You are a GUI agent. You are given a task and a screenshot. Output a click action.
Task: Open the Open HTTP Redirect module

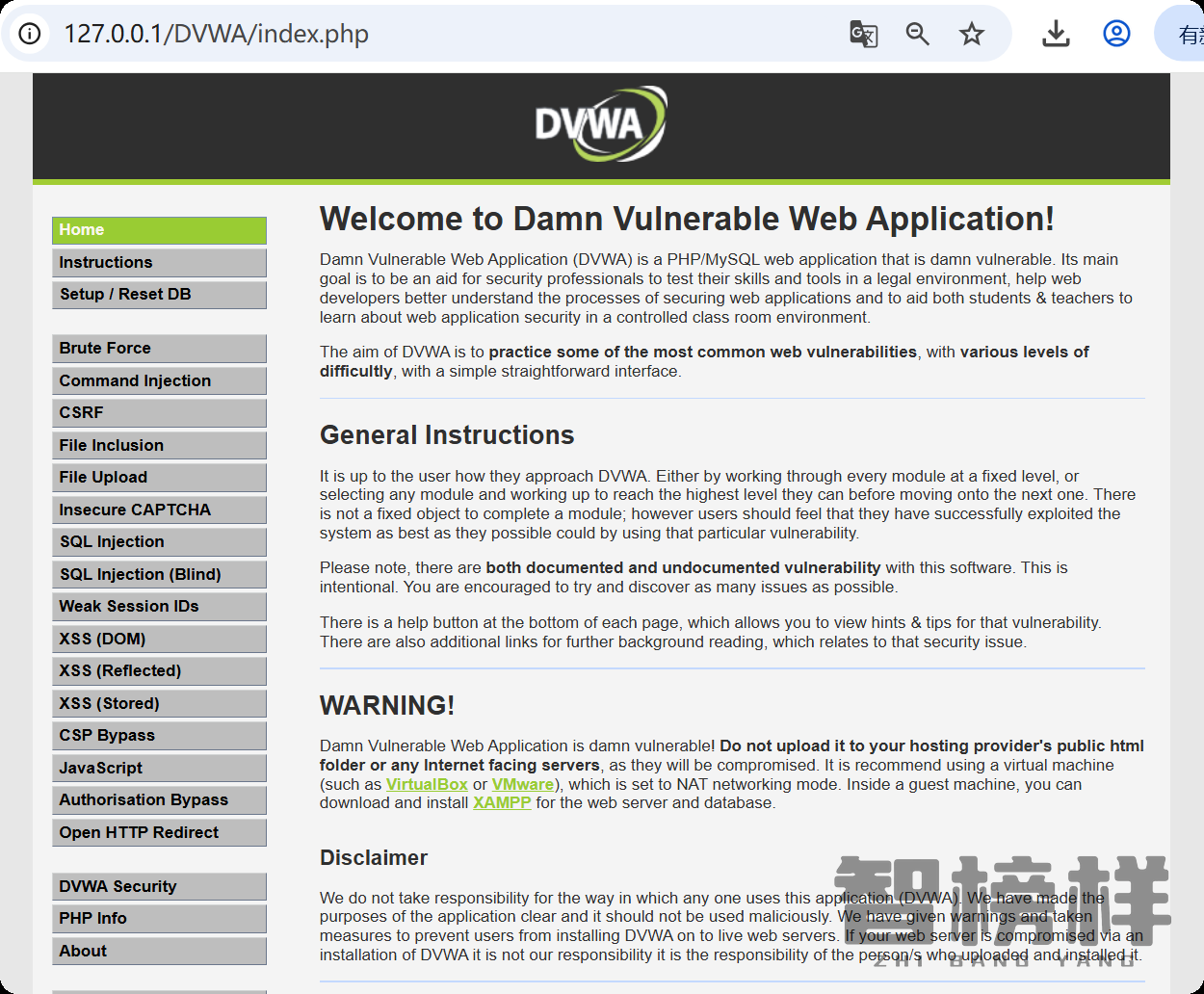(159, 833)
